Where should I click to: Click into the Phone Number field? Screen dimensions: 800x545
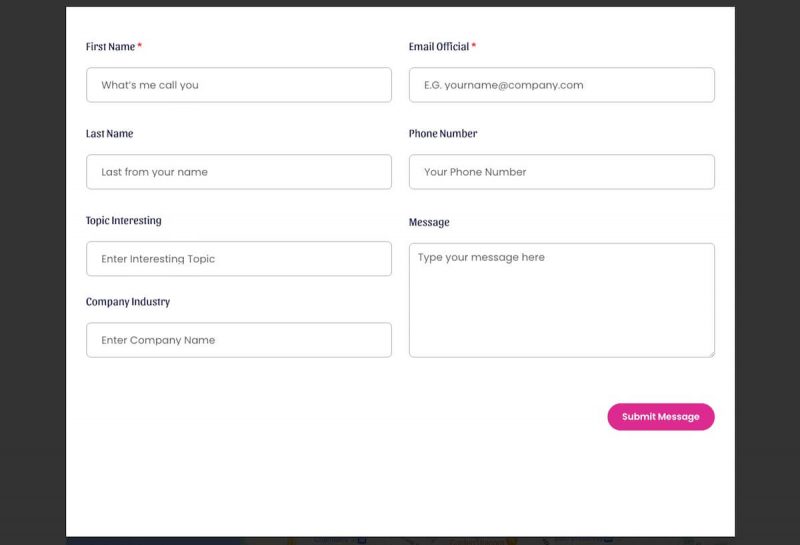coord(561,172)
